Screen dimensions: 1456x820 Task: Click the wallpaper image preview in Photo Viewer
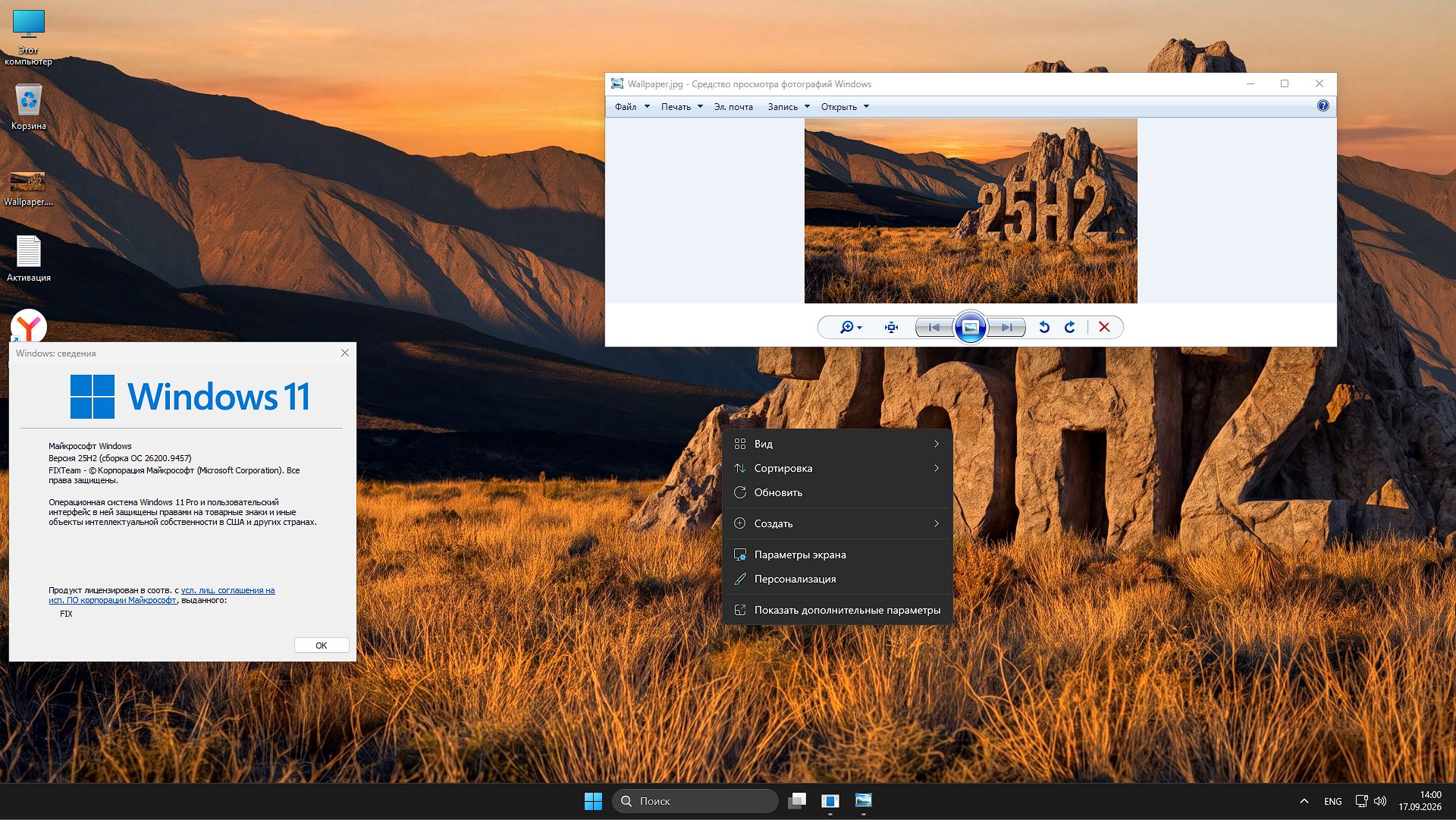(x=971, y=211)
